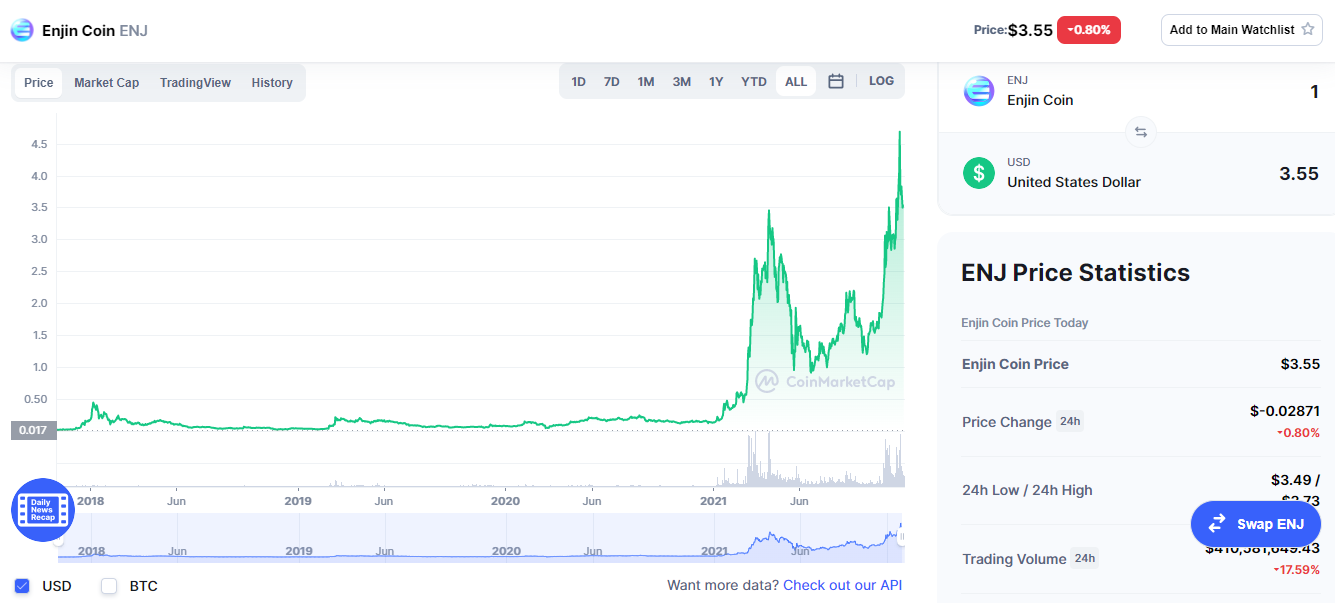The width and height of the screenshot is (1335, 603).
Task: Click the right handle of the range navigator
Action: click(x=902, y=538)
